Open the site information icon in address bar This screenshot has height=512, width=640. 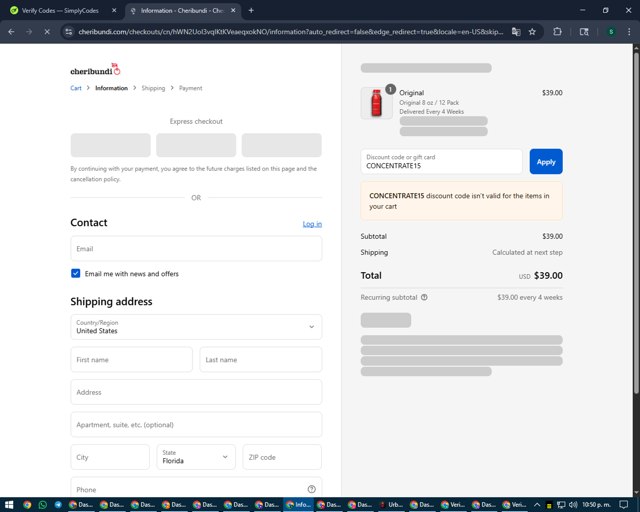pyautogui.click(x=69, y=31)
